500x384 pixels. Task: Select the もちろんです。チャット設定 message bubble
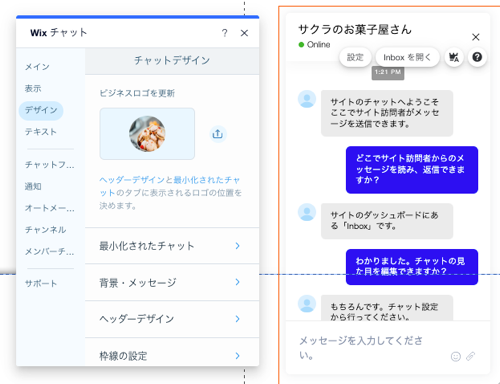(387, 308)
